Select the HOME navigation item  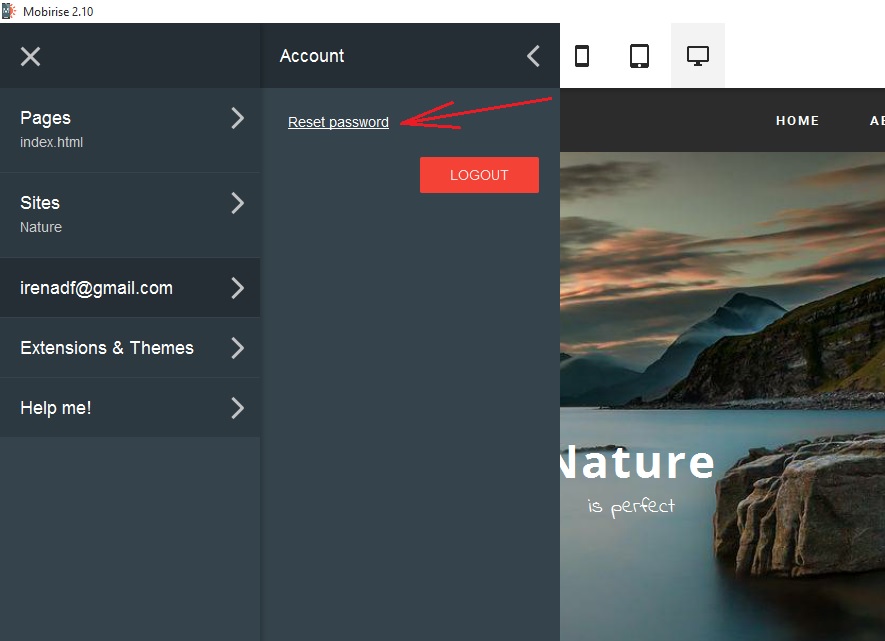(x=797, y=120)
